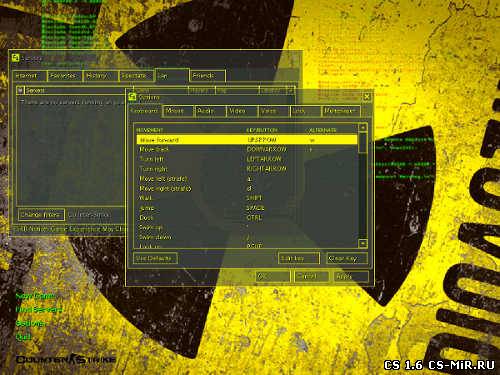Switch to the Friends tab
Screen dimensions: 500x375
207,76
